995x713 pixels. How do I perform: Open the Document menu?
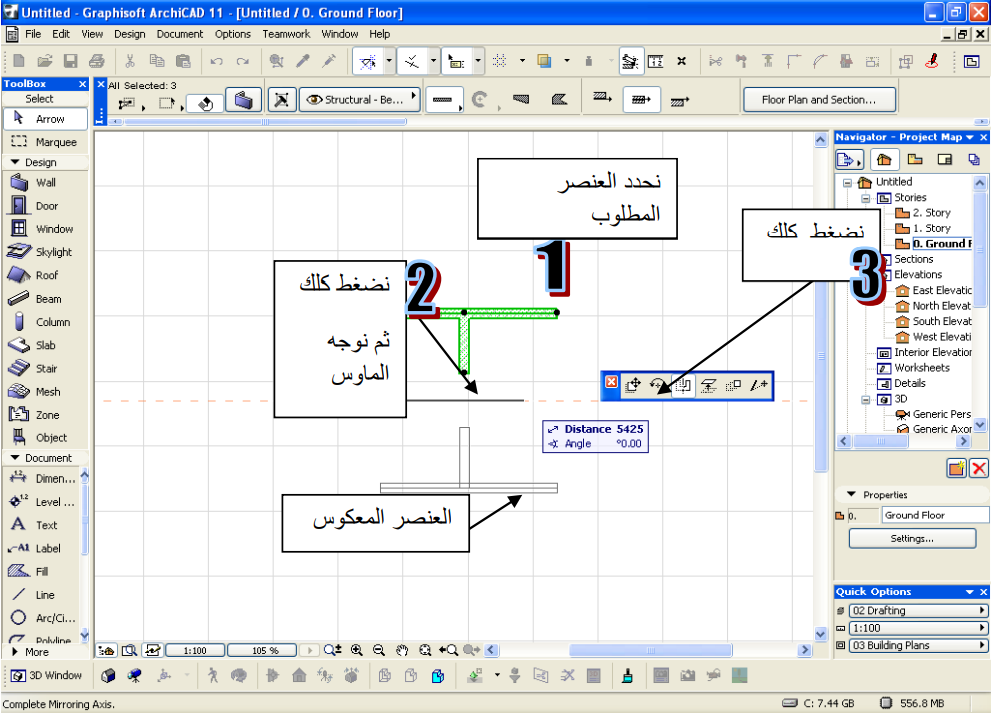pos(179,34)
